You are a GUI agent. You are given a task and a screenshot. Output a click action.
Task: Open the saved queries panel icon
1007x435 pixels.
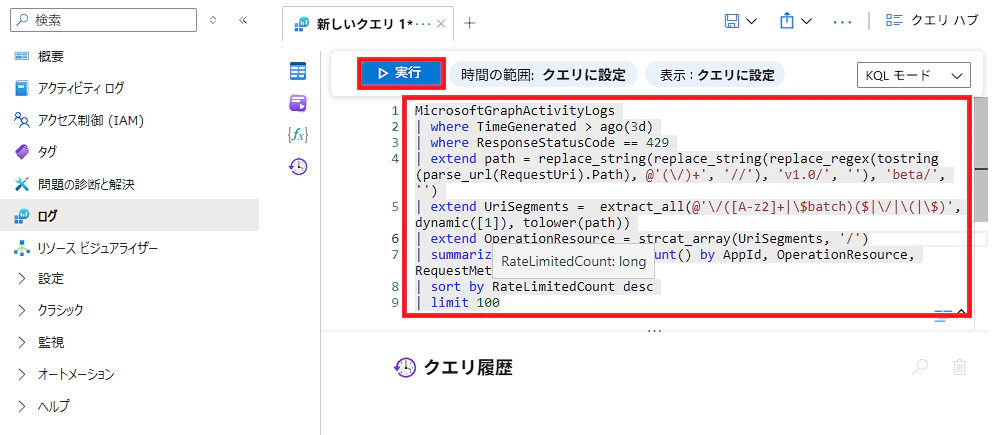point(298,103)
